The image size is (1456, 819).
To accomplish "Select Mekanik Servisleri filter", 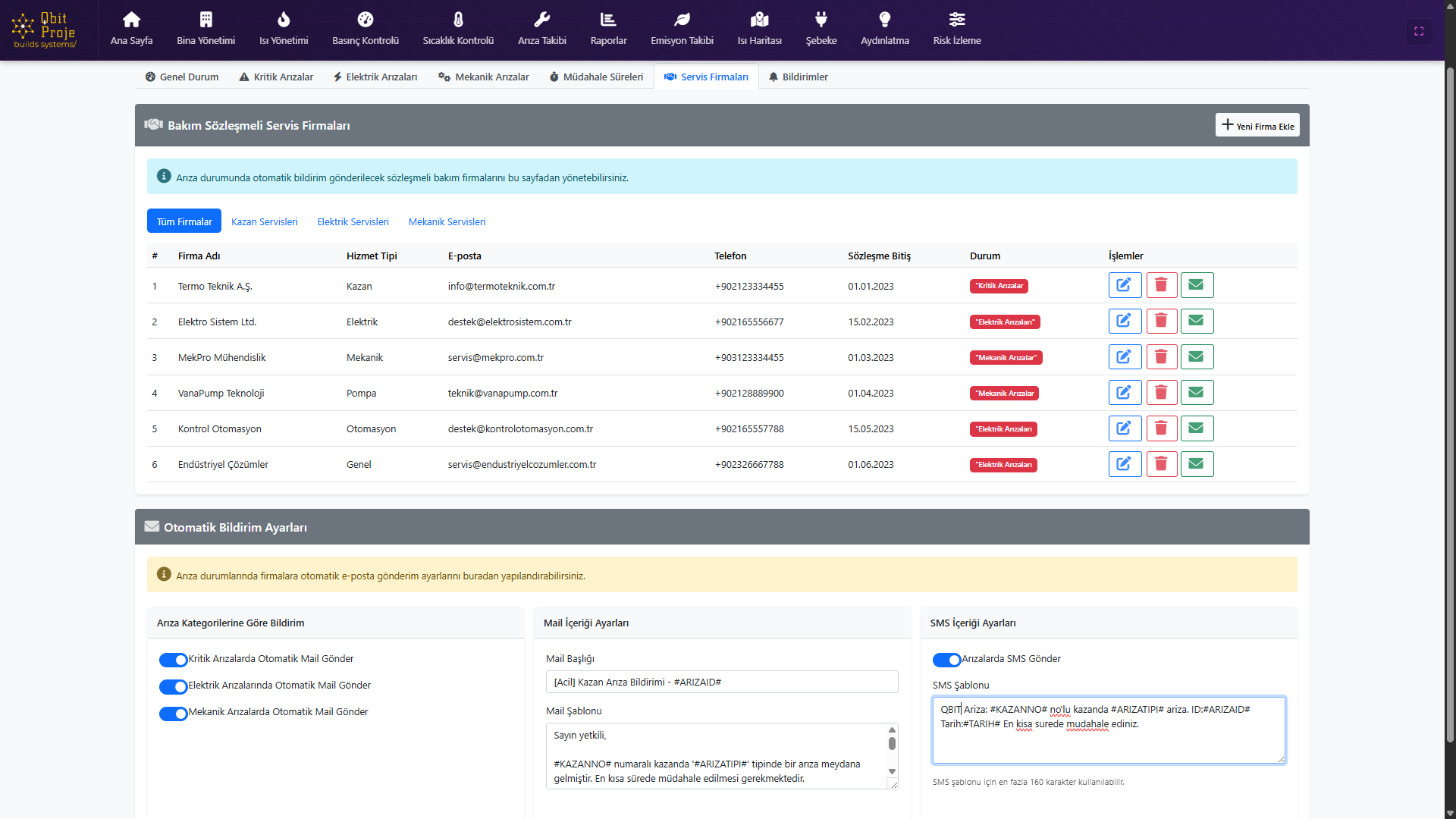I will pyautogui.click(x=447, y=221).
